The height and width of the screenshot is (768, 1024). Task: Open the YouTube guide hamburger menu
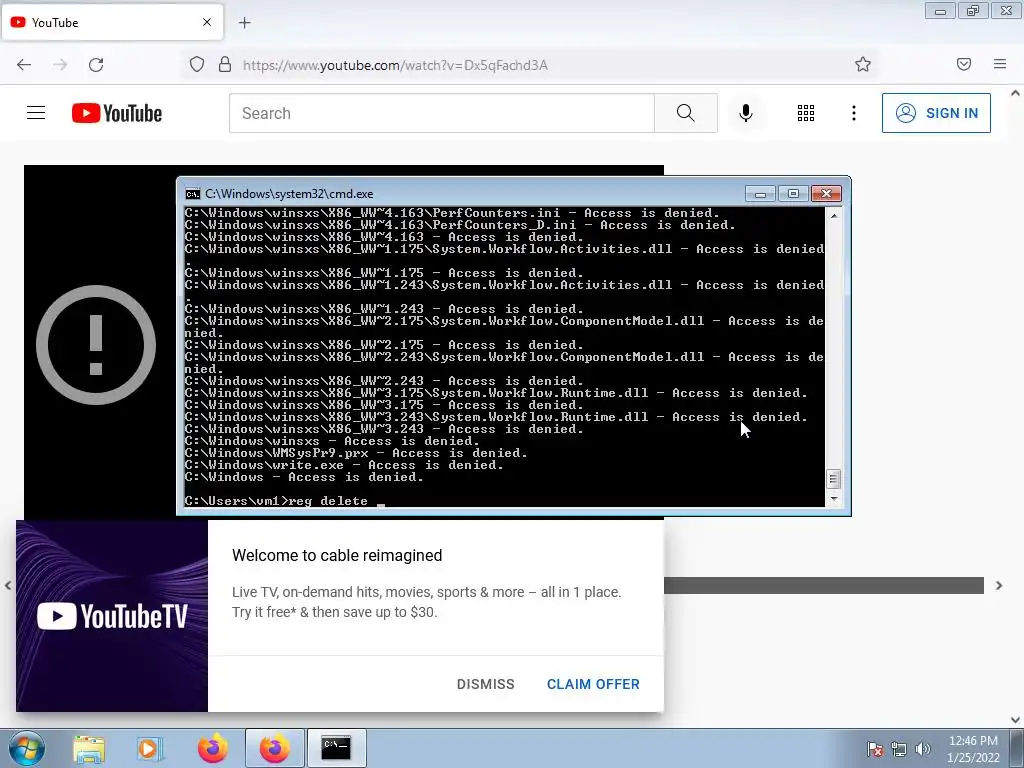36,113
